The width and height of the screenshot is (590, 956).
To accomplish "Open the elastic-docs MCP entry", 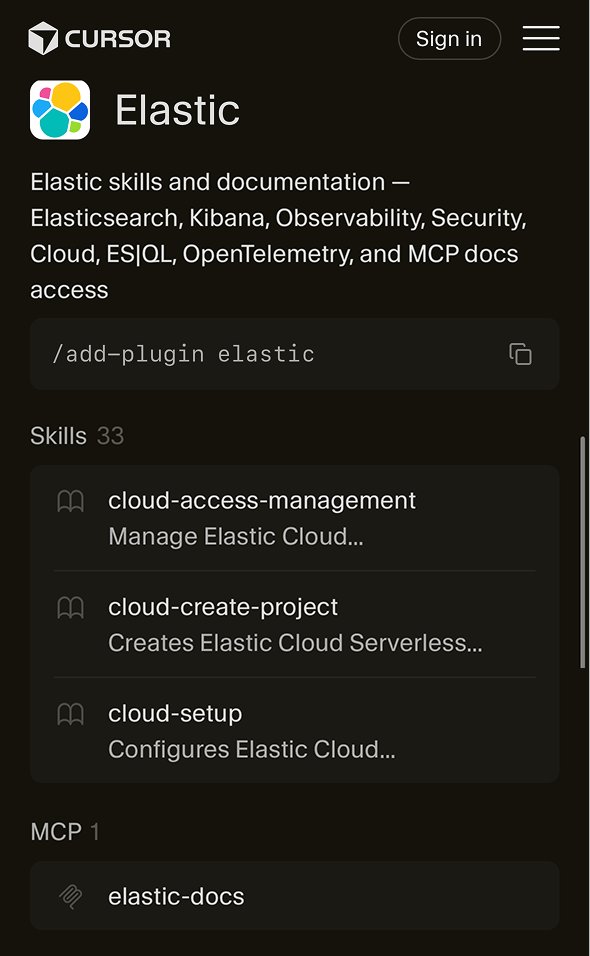I will 294,896.
